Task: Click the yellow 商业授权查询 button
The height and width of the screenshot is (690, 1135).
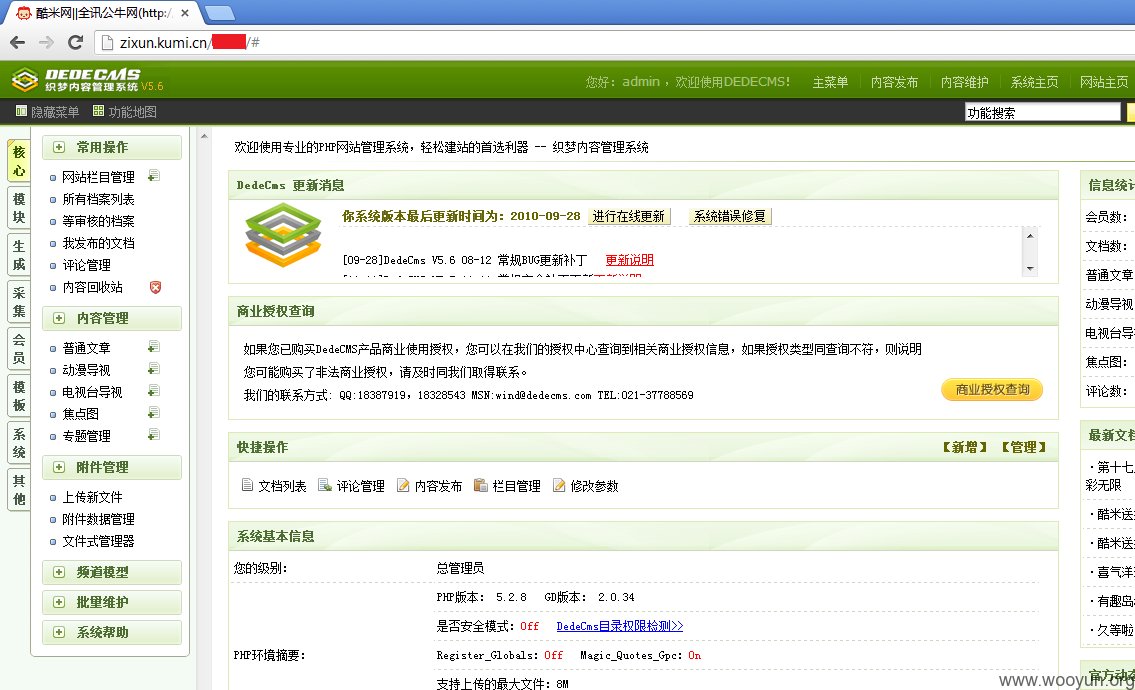Action: click(x=992, y=390)
